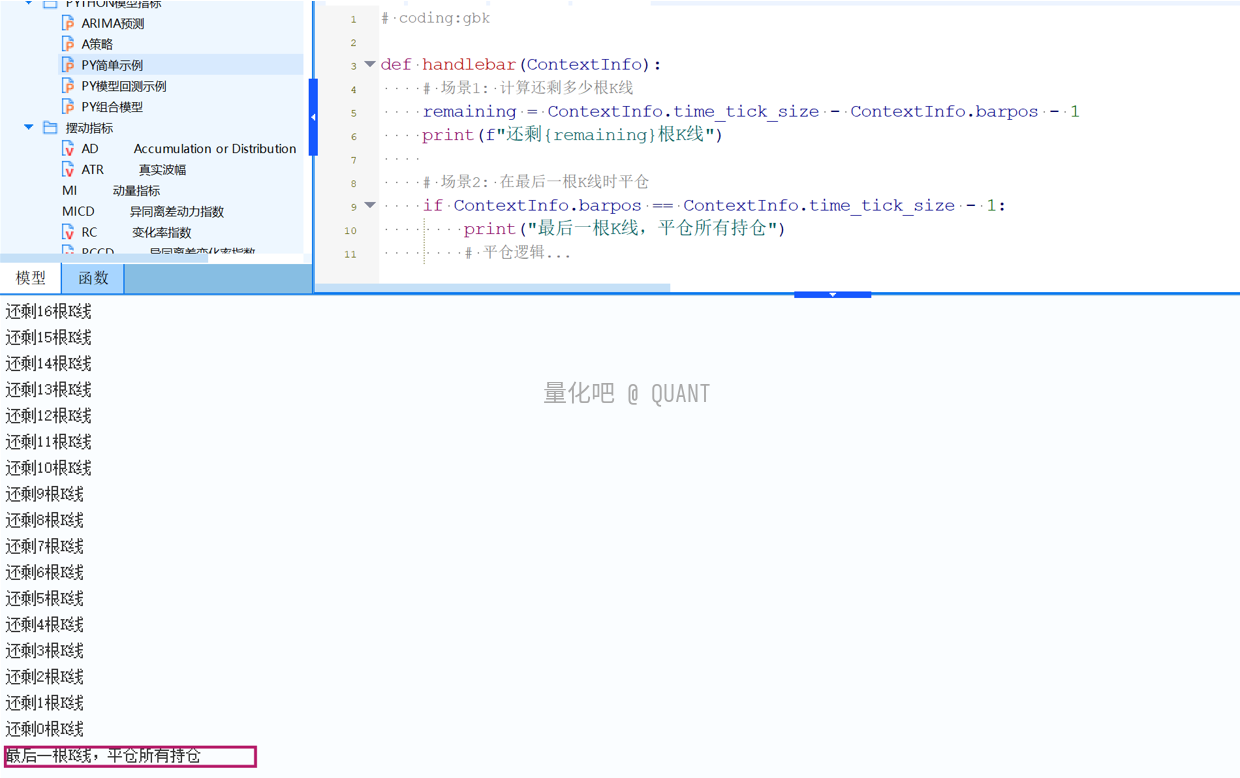Switch to the 函数 tab
This screenshot has width=1240, height=778.
tap(93, 278)
